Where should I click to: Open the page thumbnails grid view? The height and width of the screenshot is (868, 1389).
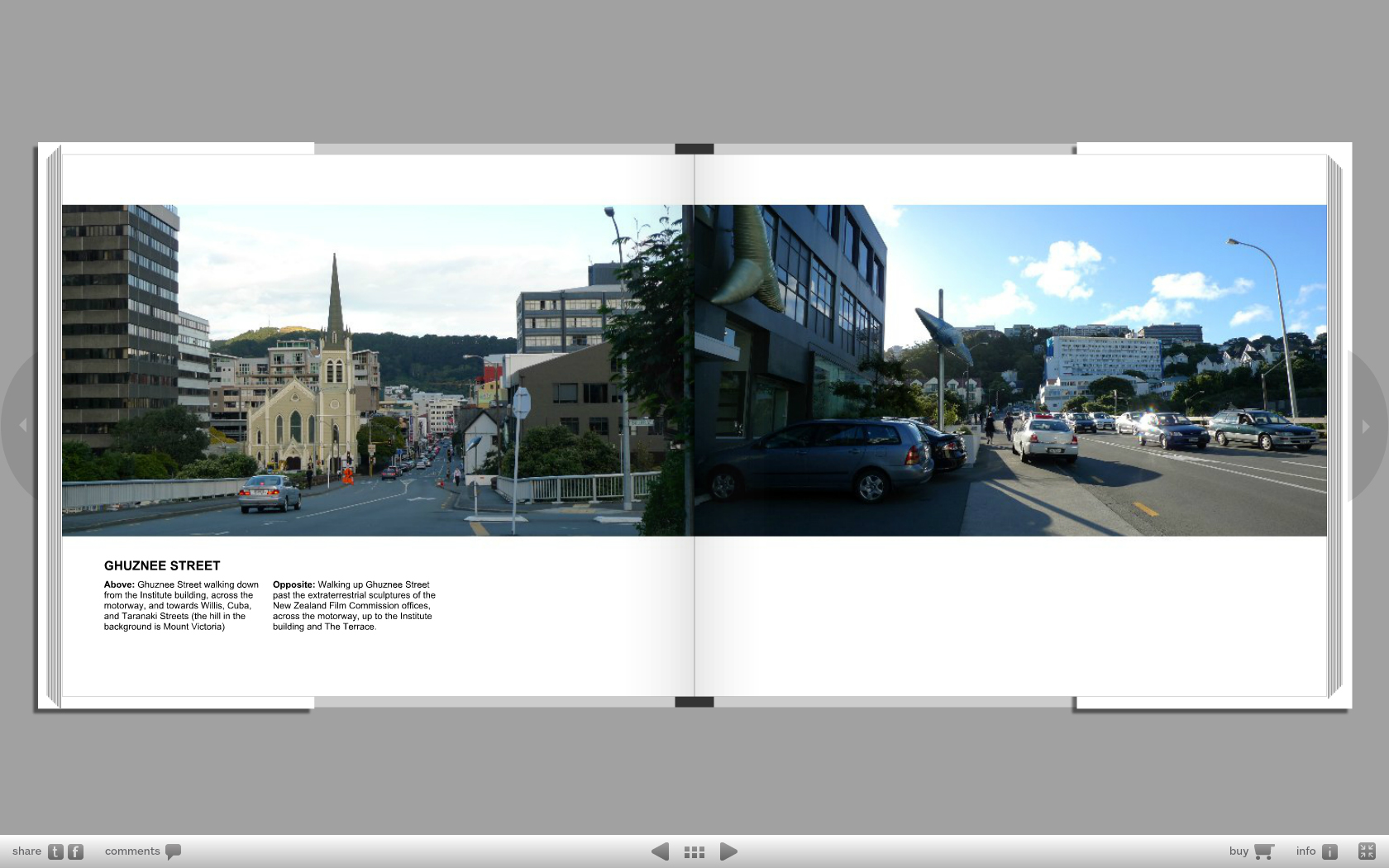[x=694, y=851]
